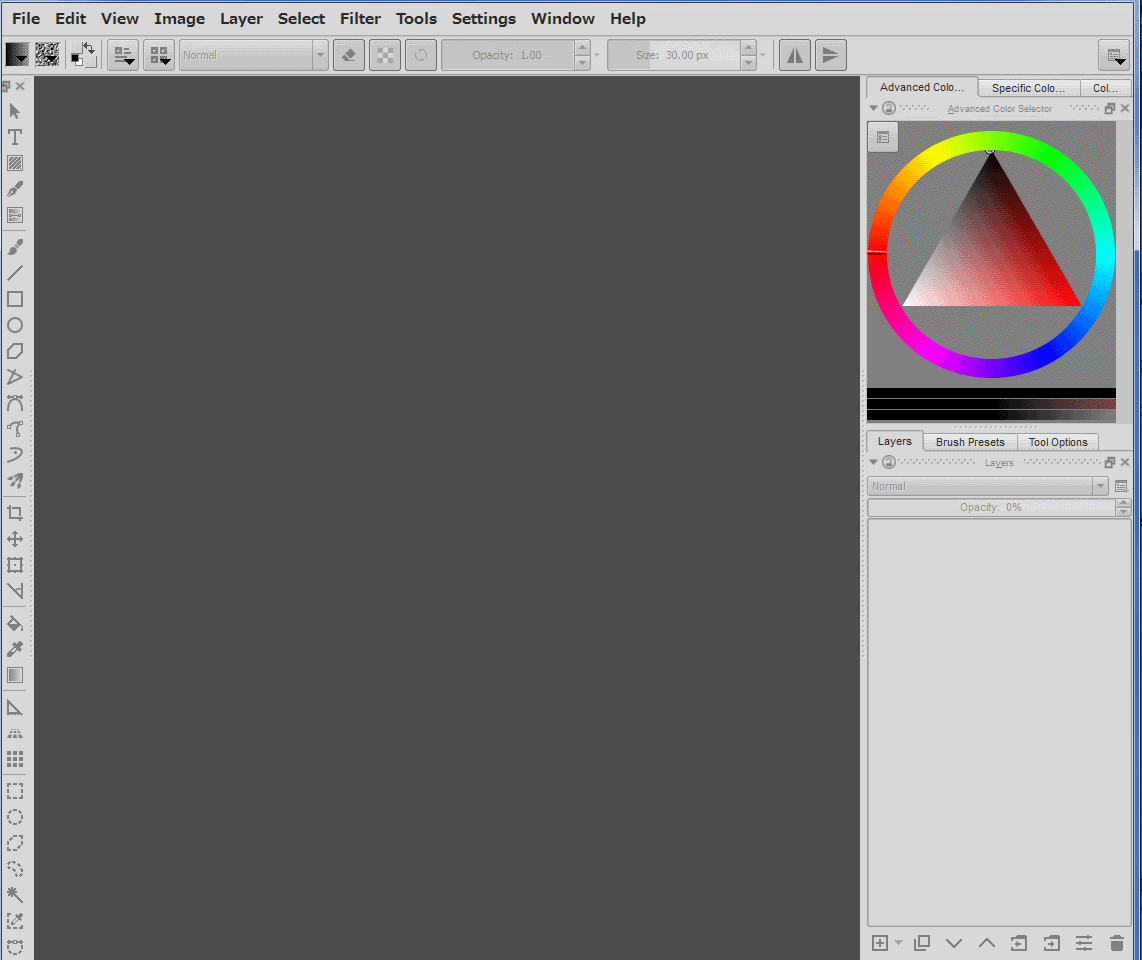Enable preserve alpha in the toolbar
1142x960 pixels.
coord(385,55)
